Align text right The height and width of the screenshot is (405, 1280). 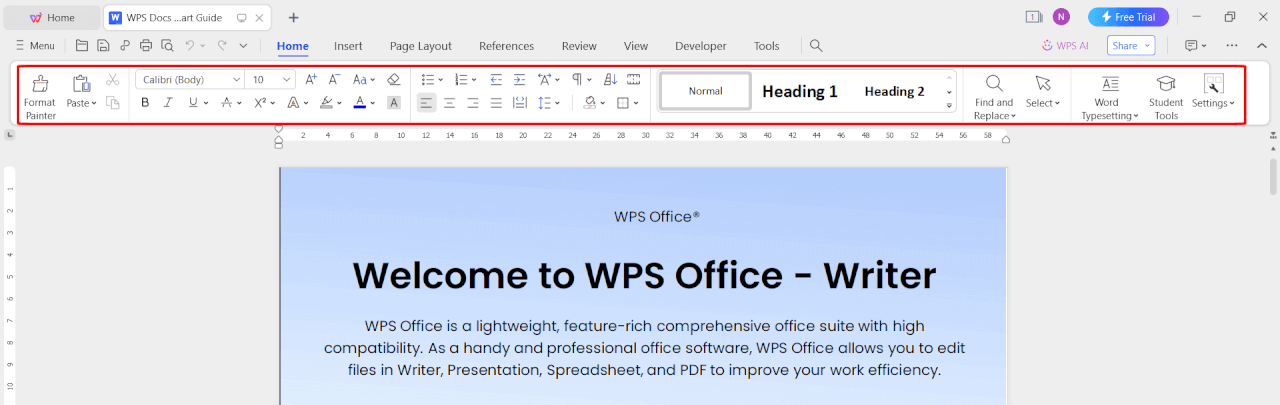[473, 102]
